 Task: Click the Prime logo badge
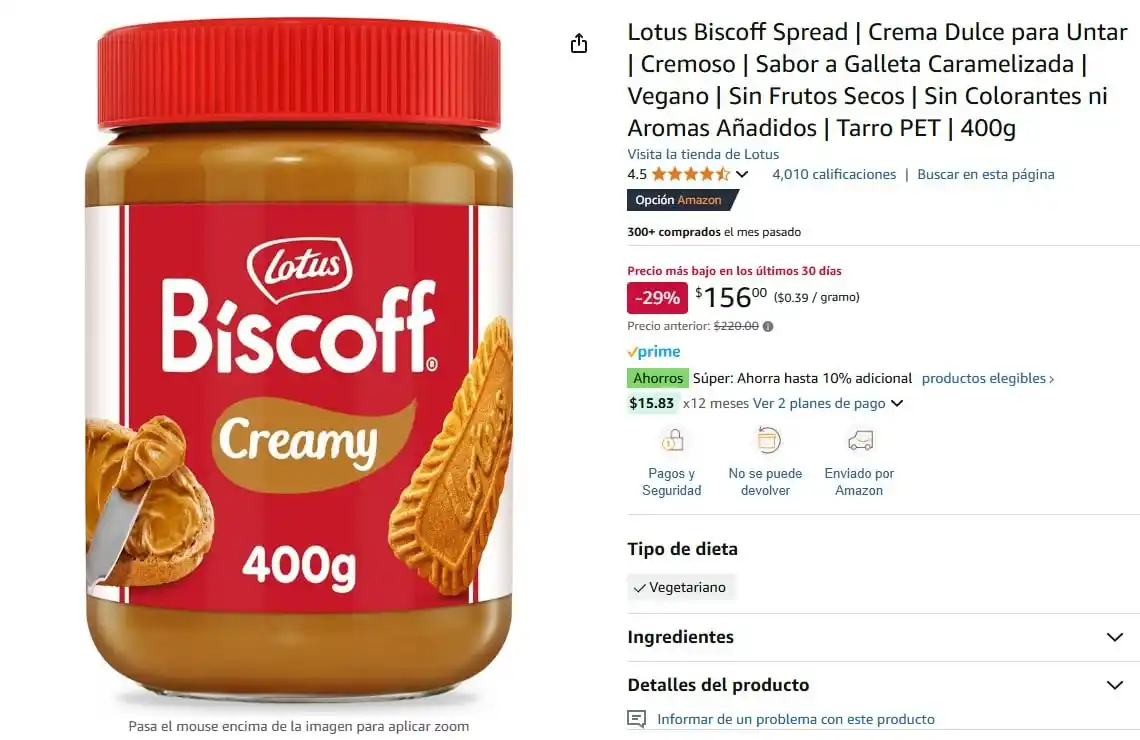pos(654,352)
